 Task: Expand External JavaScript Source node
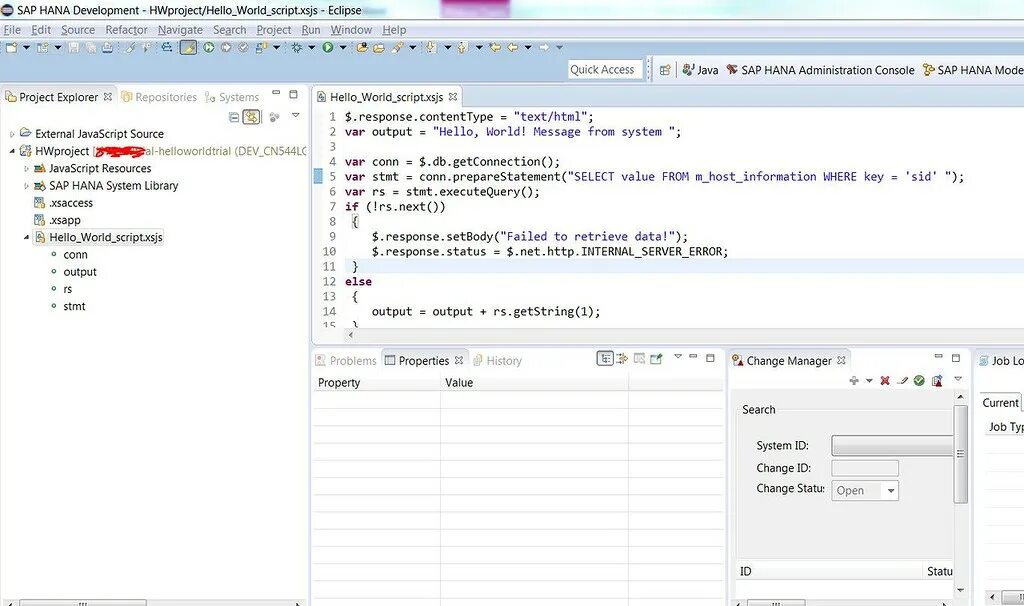(x=12, y=135)
